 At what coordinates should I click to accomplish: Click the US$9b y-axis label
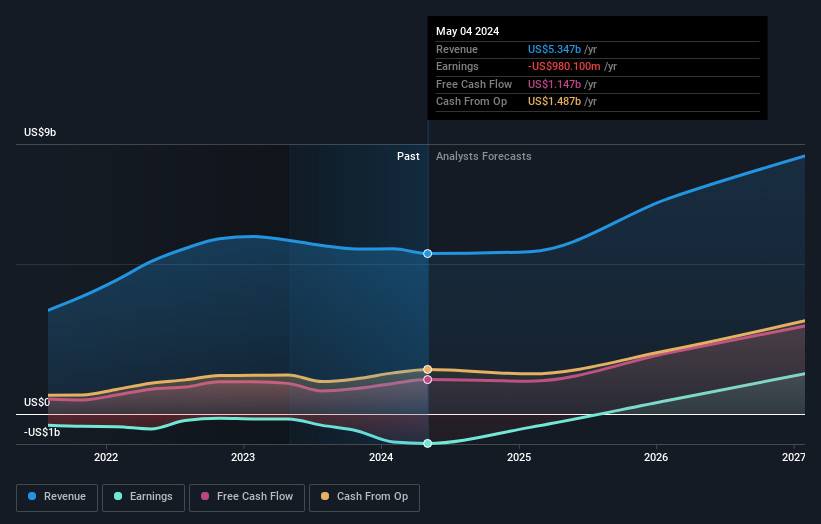point(40,132)
